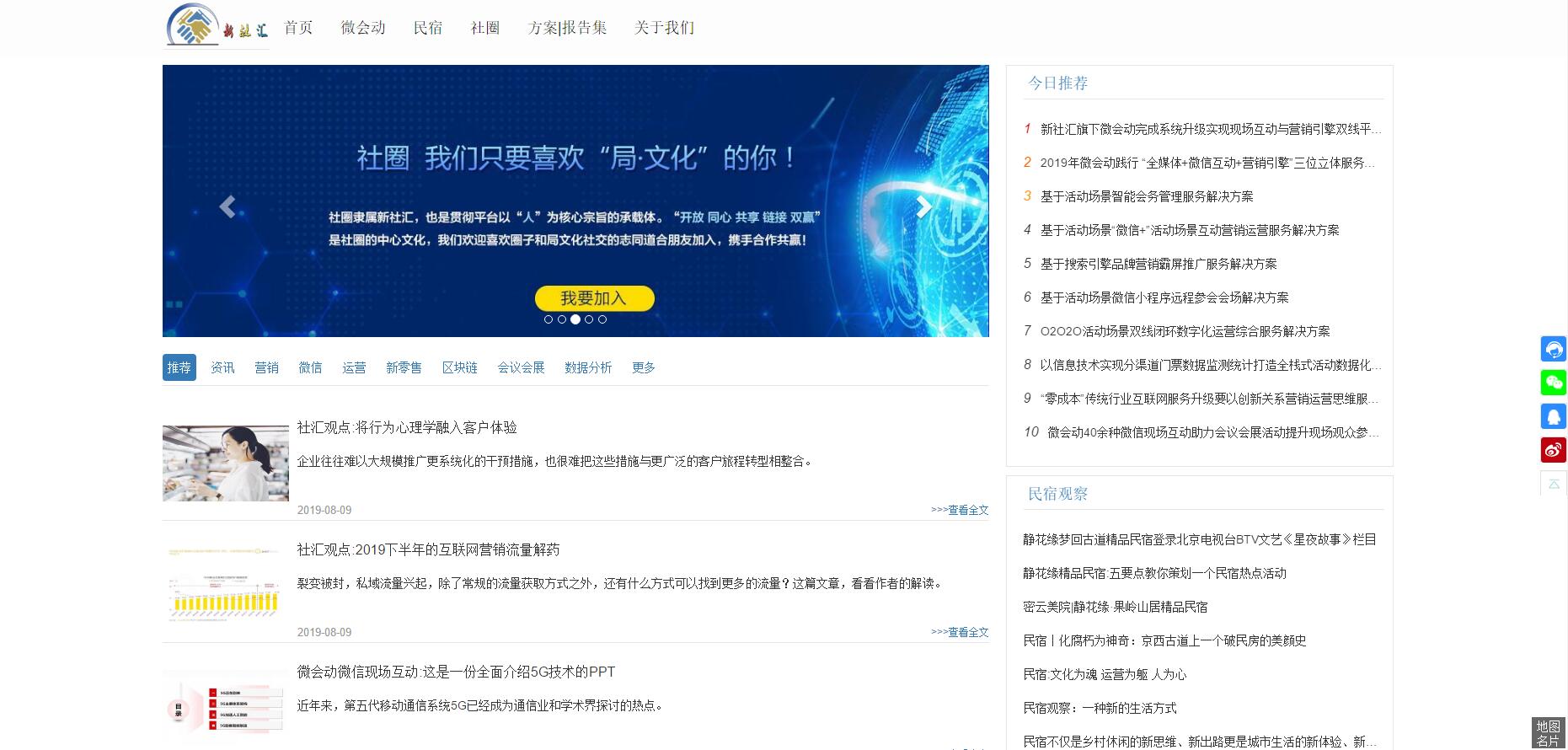Select the first carousel indicator dot

tap(549, 319)
